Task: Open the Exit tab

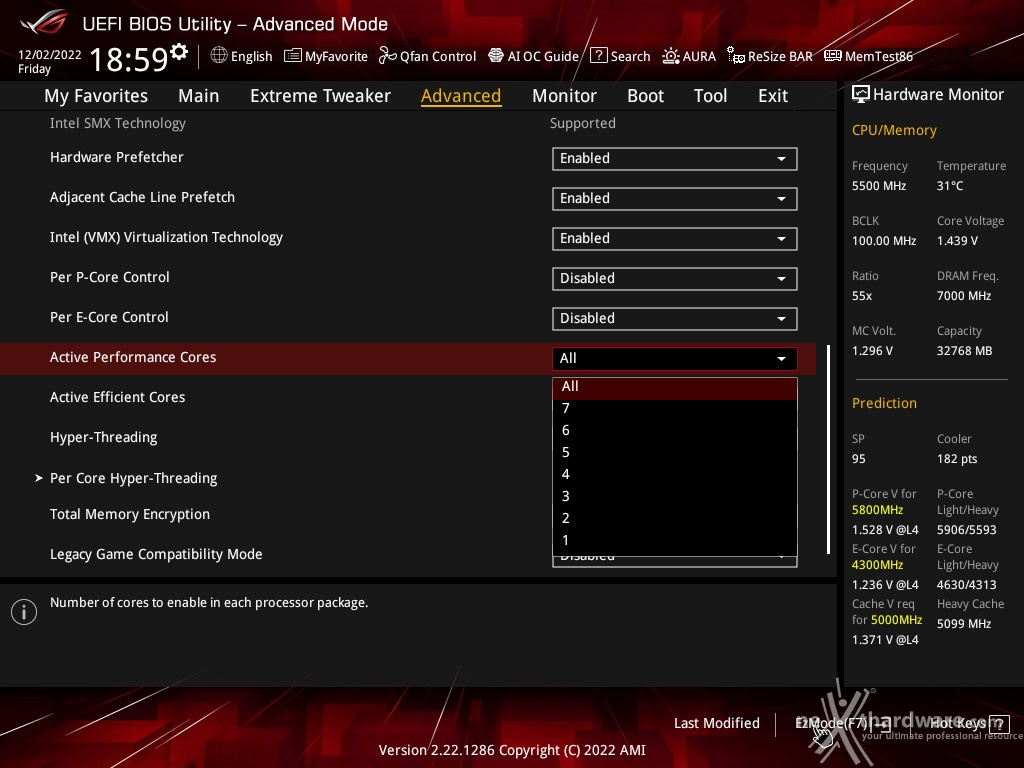Action: 773,96
